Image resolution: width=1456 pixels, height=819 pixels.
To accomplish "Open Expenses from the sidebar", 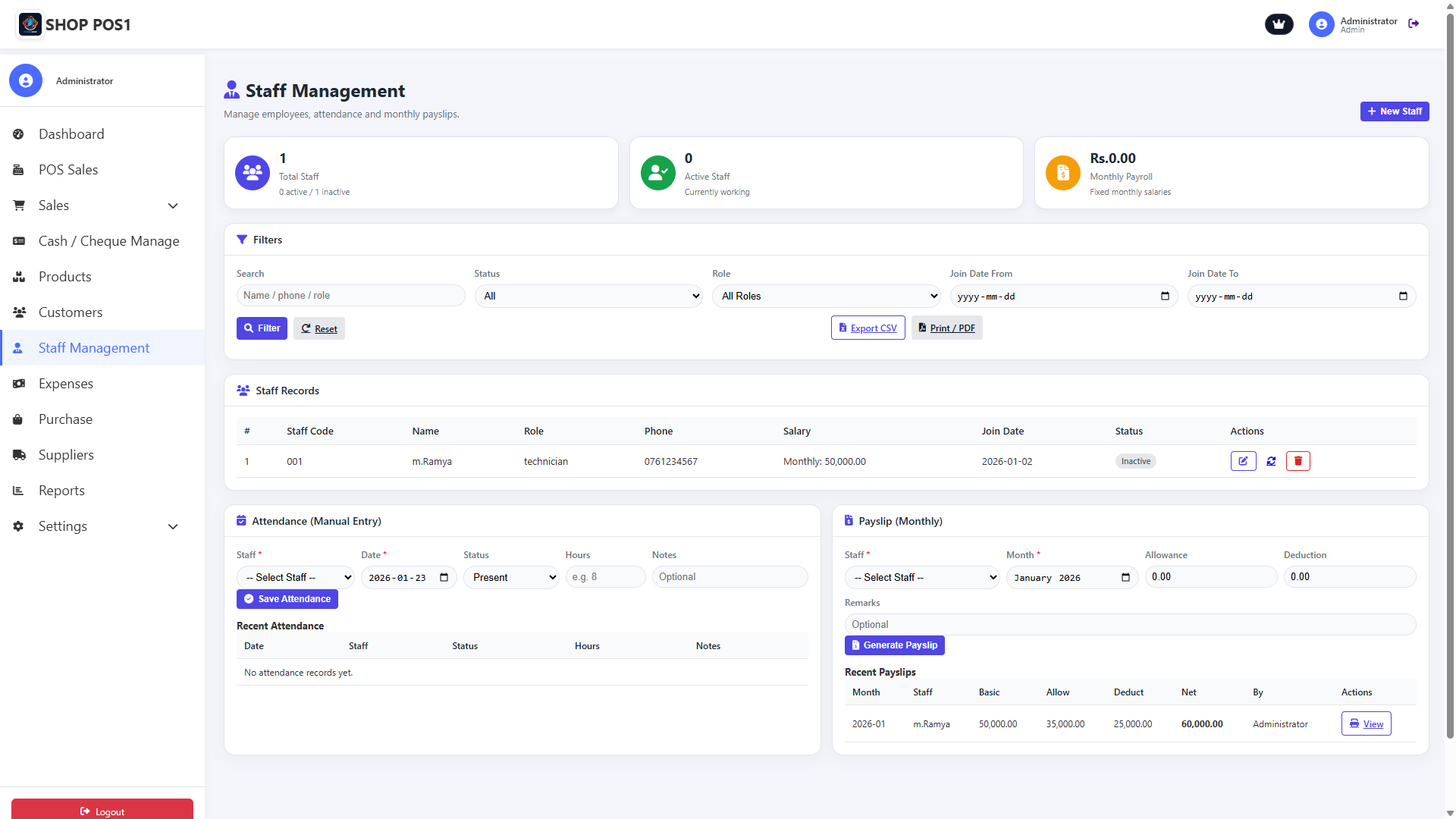I will click(66, 384).
